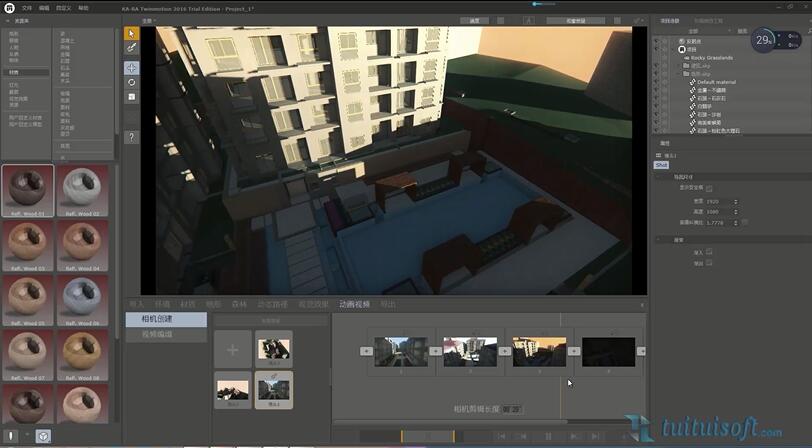Enable the 显示安全框 checkbox
The height and width of the screenshot is (448, 812).
[x=709, y=188]
